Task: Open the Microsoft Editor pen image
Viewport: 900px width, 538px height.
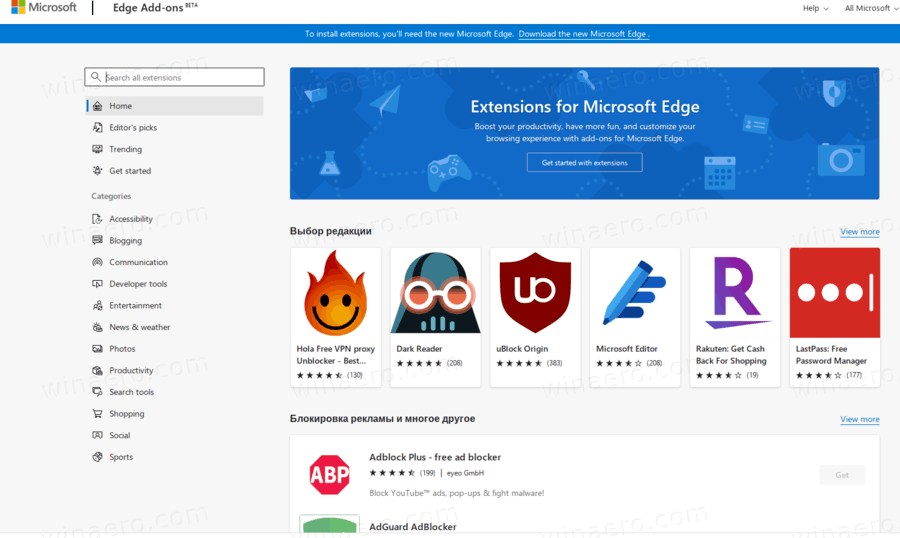Action: coord(635,293)
